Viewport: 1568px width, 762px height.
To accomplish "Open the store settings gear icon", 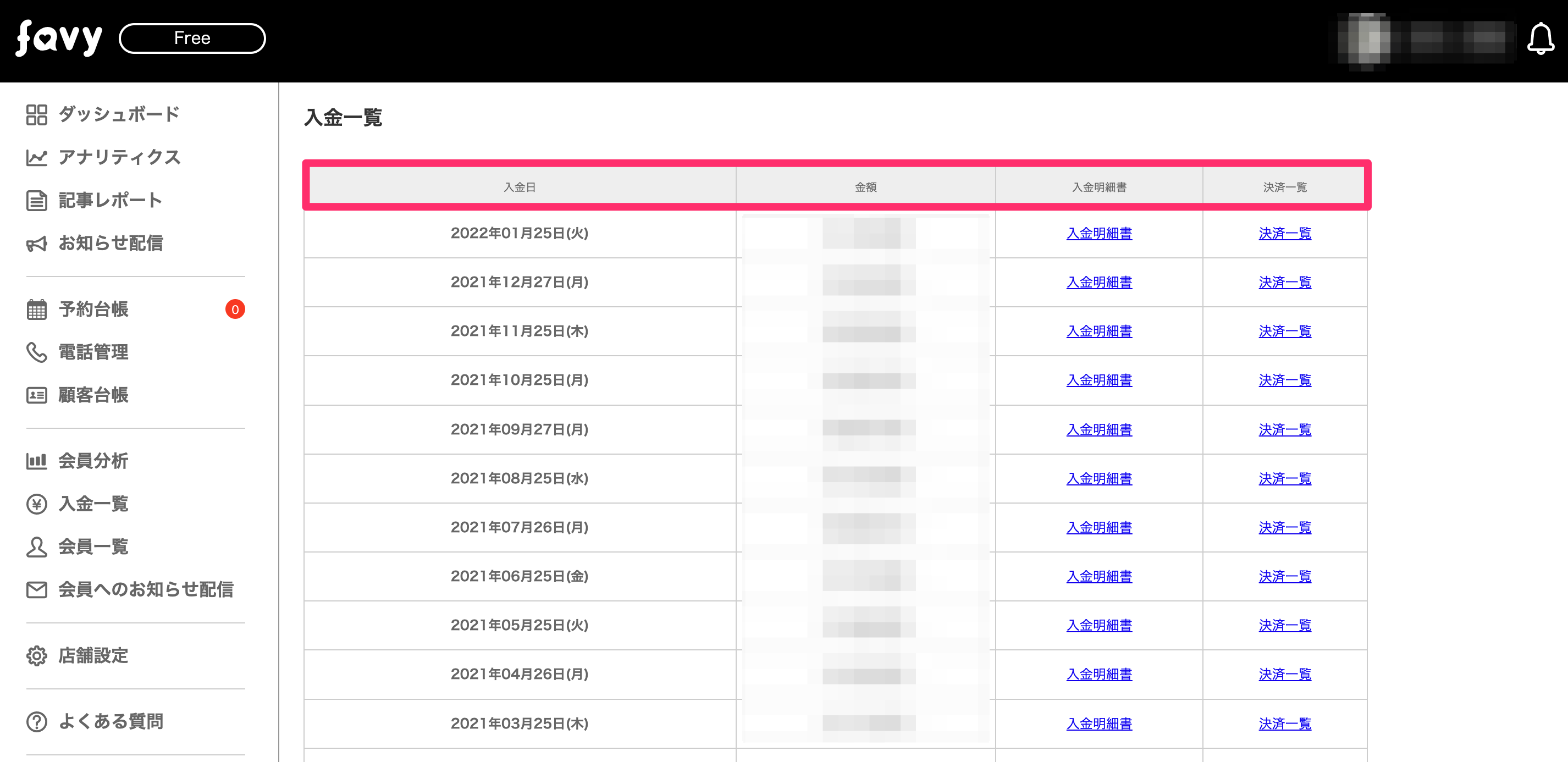I will [x=36, y=655].
